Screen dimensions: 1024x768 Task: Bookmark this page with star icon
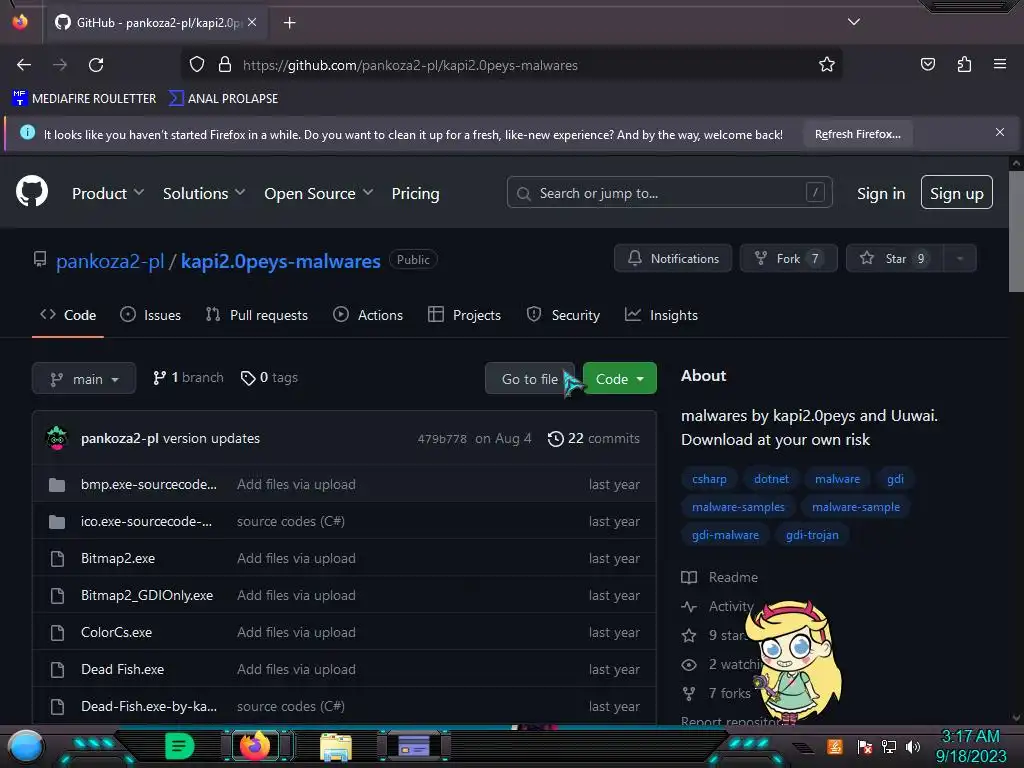(x=827, y=65)
